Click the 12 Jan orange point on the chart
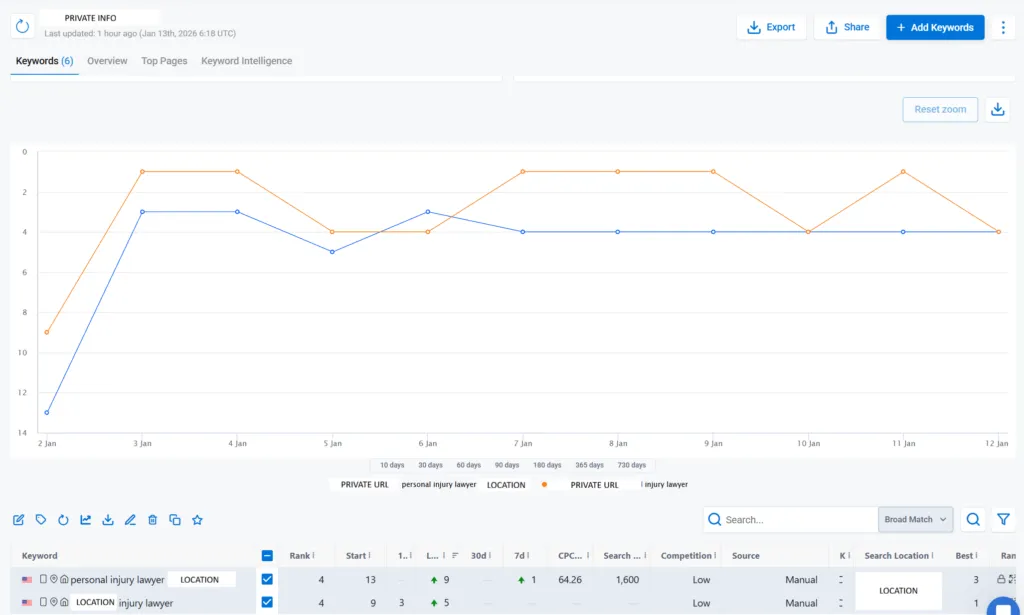1024x615 pixels. [999, 232]
